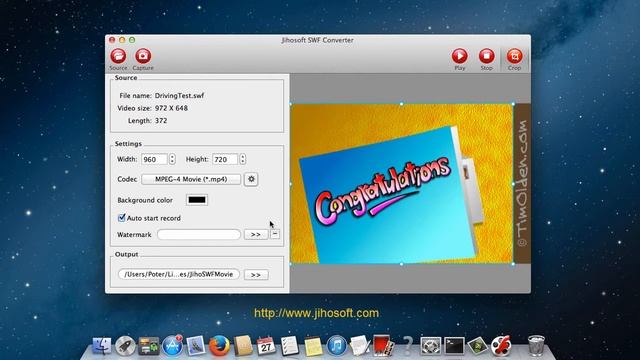Remove watermark with minus button
640x360 pixels.
coord(275,234)
